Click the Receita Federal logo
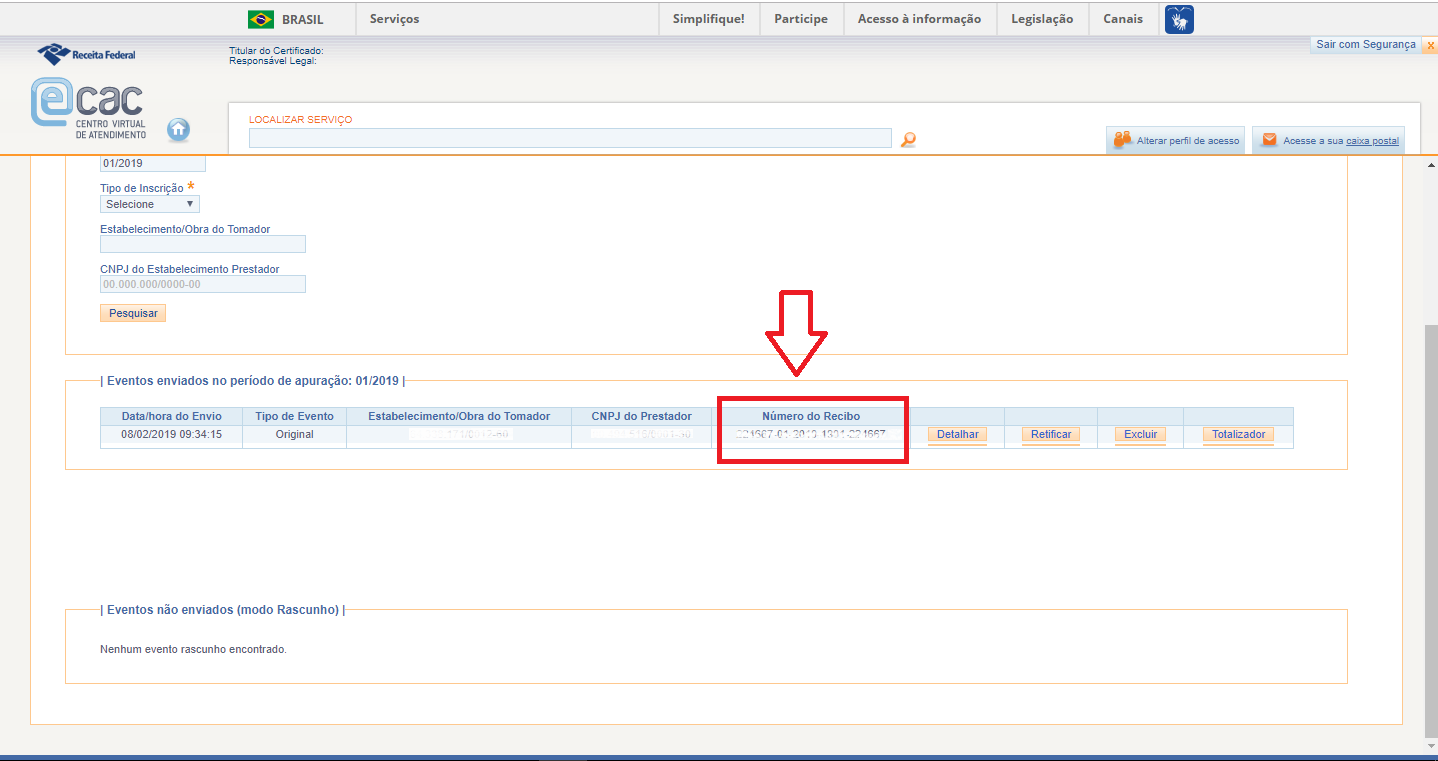The image size is (1438, 761). (86, 54)
